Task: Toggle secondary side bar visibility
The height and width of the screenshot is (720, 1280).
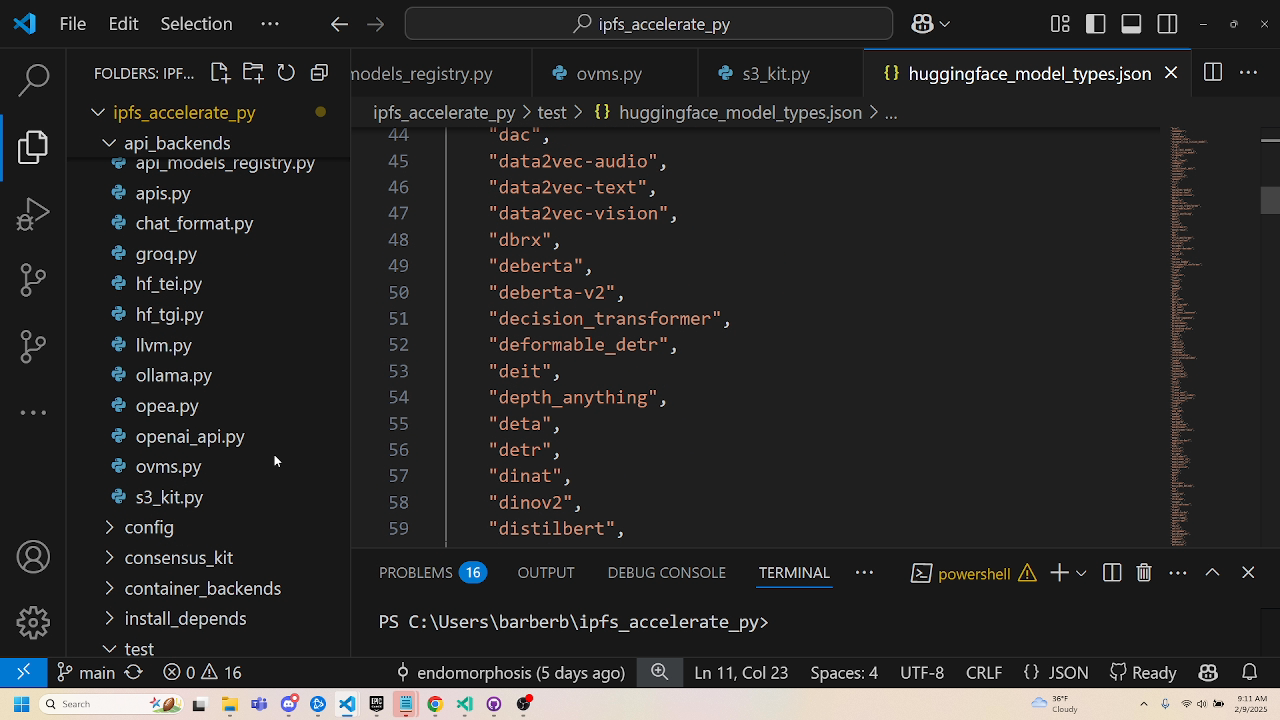Action: tap(1167, 24)
